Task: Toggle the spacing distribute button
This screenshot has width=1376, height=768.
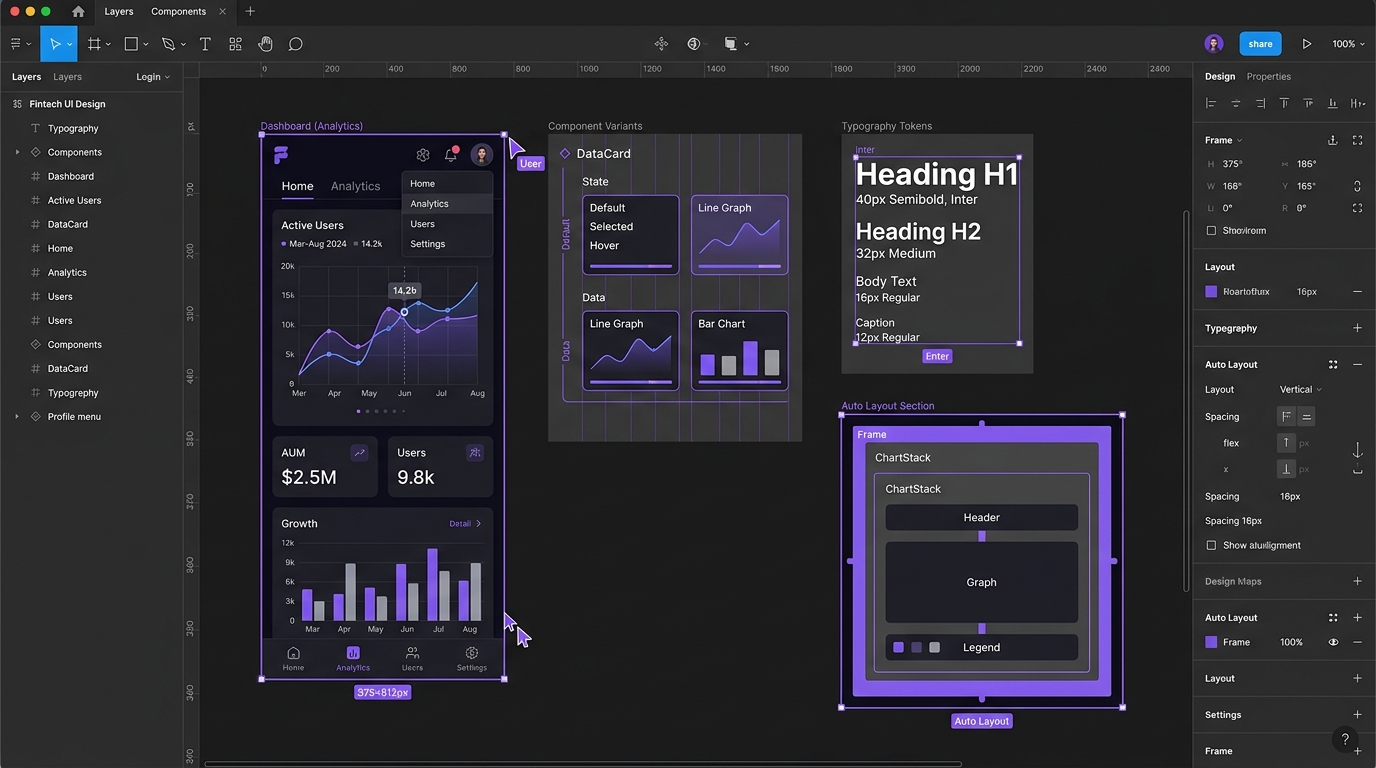Action: pos(1307,417)
